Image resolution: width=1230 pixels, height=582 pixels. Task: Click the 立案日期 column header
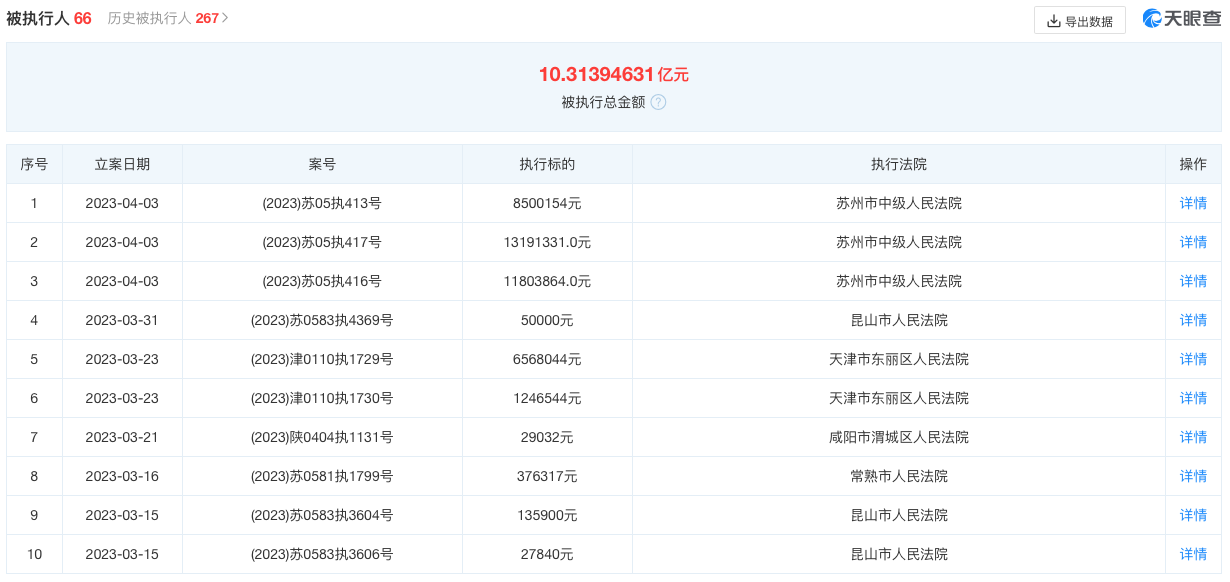[122, 164]
